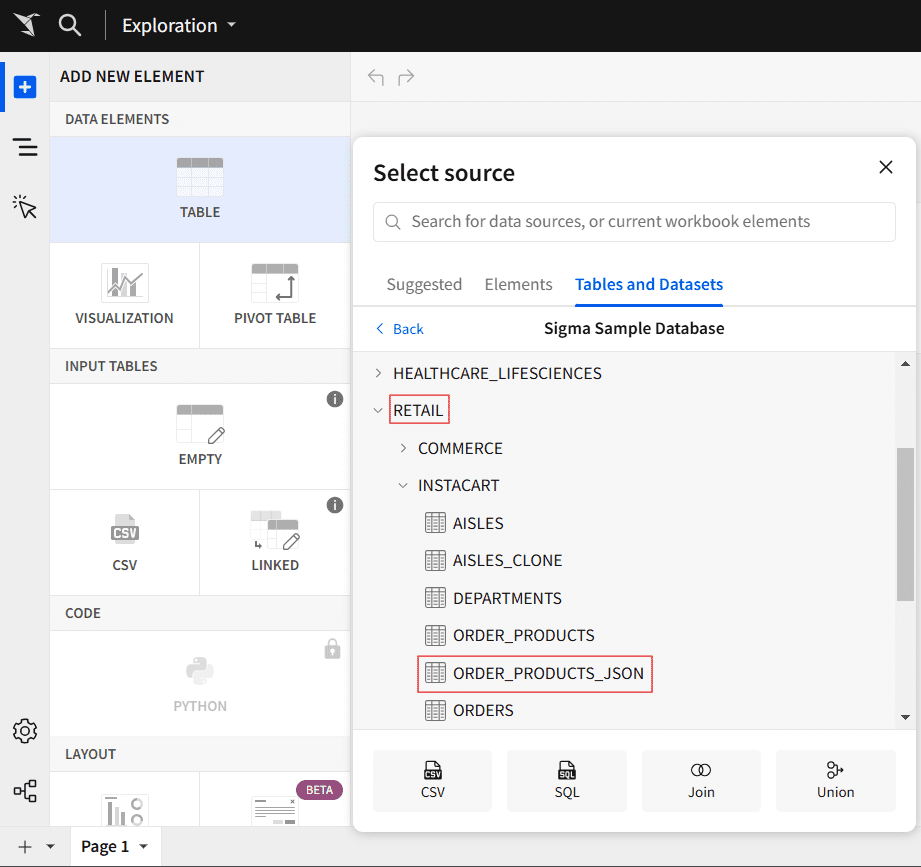Click the source list scrollbar down arrow
Viewport: 921px width, 867px height.
[905, 717]
